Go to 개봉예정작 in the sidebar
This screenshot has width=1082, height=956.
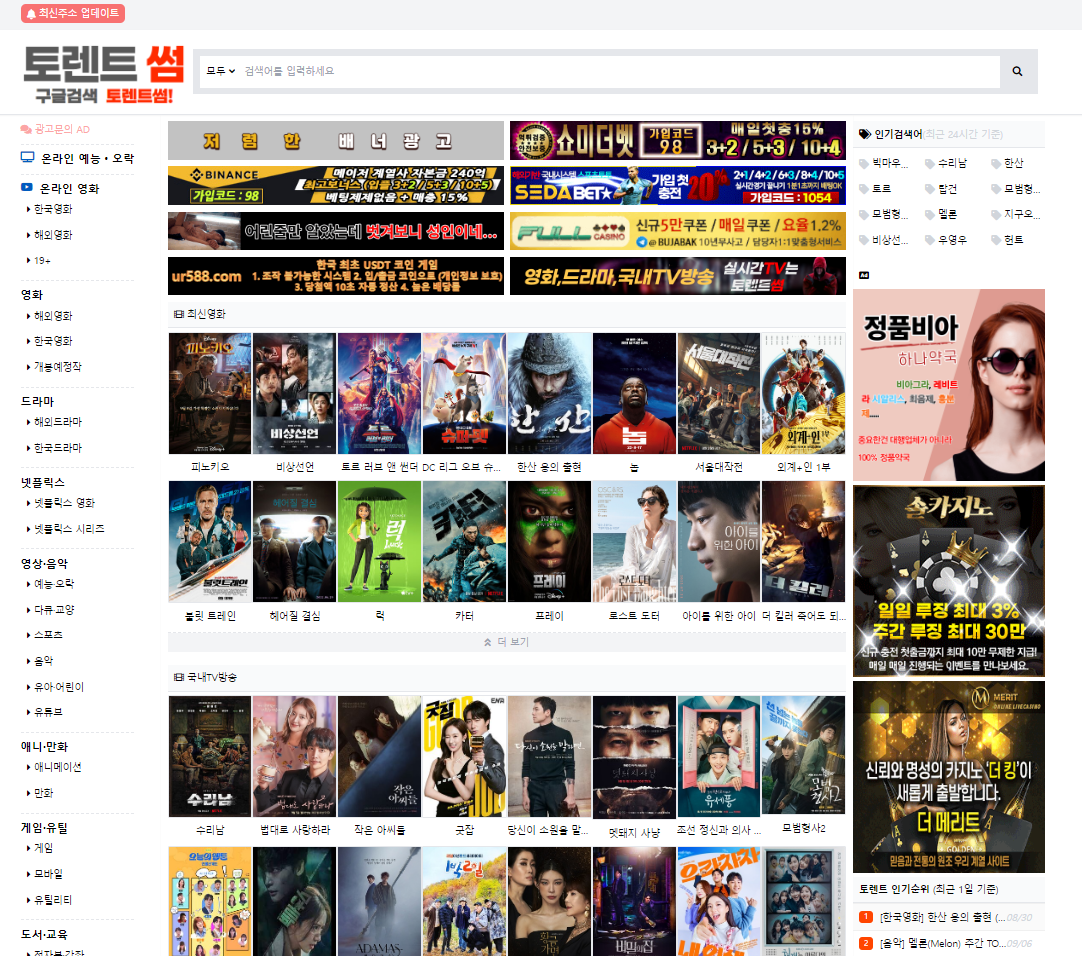pos(58,367)
